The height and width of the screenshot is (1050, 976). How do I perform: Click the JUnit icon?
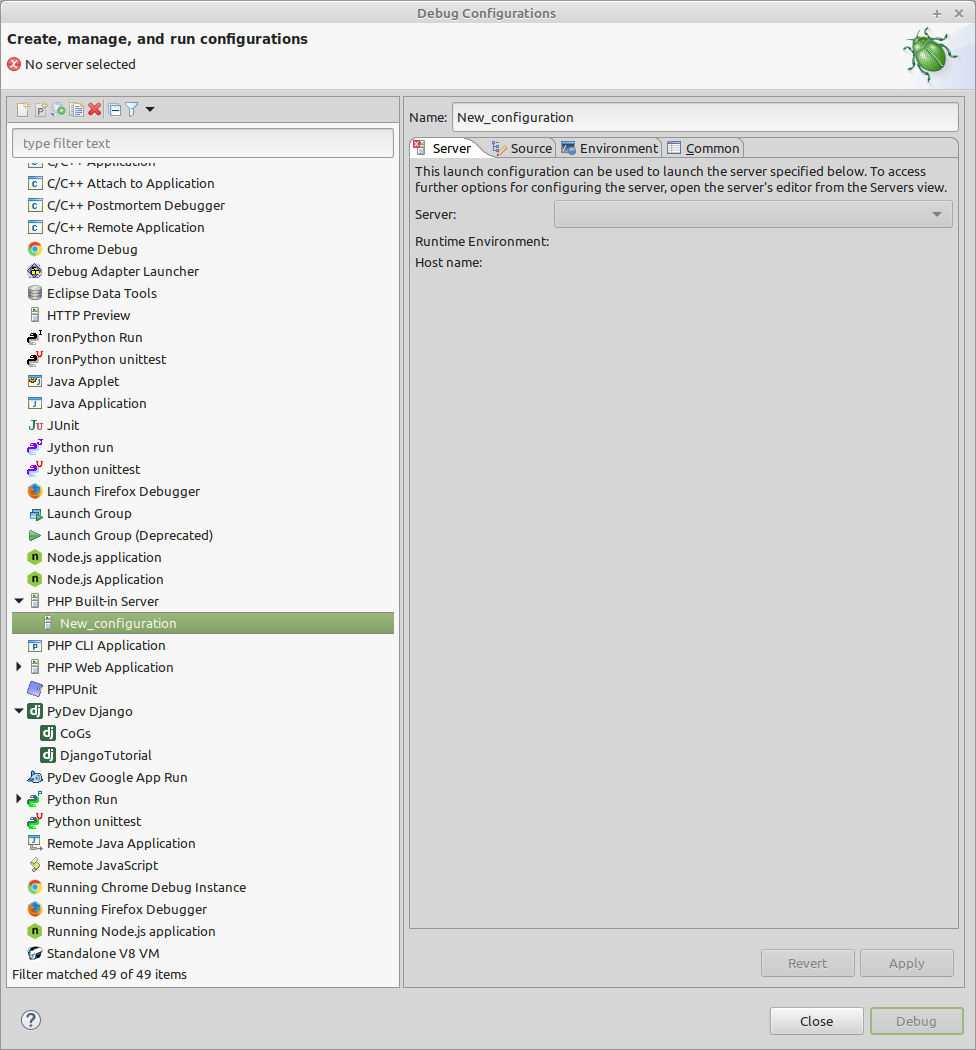[36, 425]
